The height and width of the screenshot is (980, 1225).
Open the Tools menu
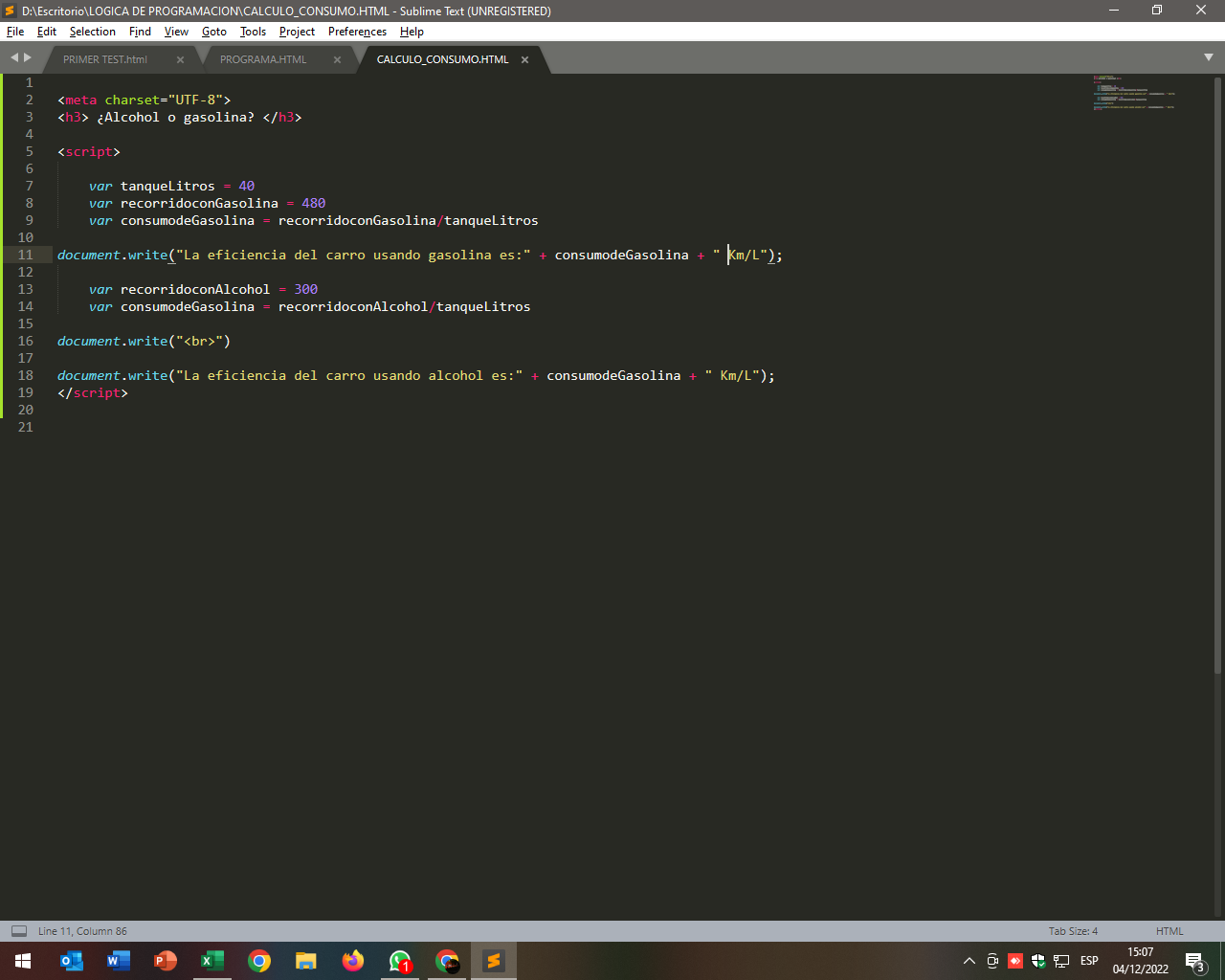[x=253, y=32]
